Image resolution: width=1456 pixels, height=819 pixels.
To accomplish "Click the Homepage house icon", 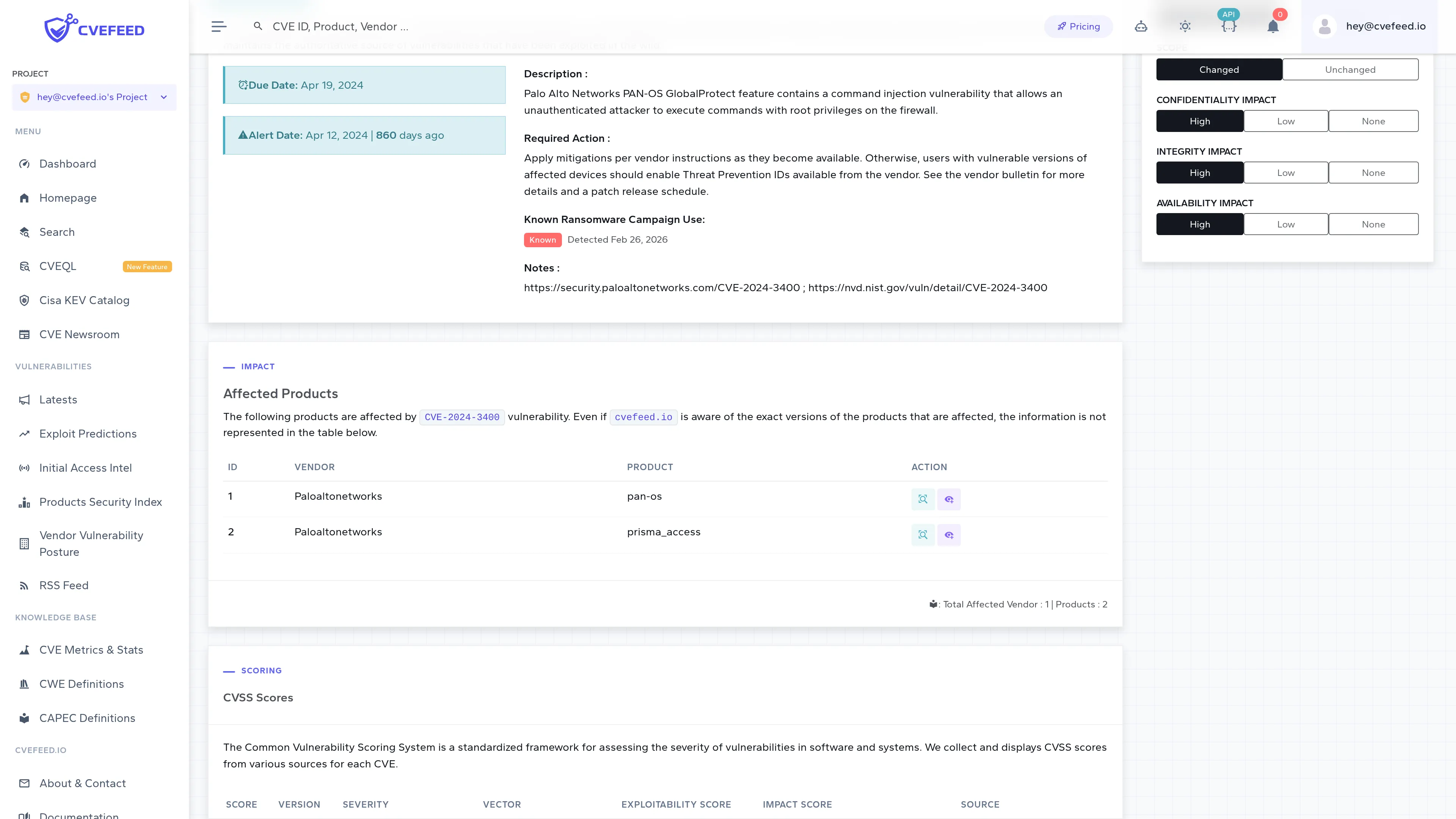I will tap(24, 198).
